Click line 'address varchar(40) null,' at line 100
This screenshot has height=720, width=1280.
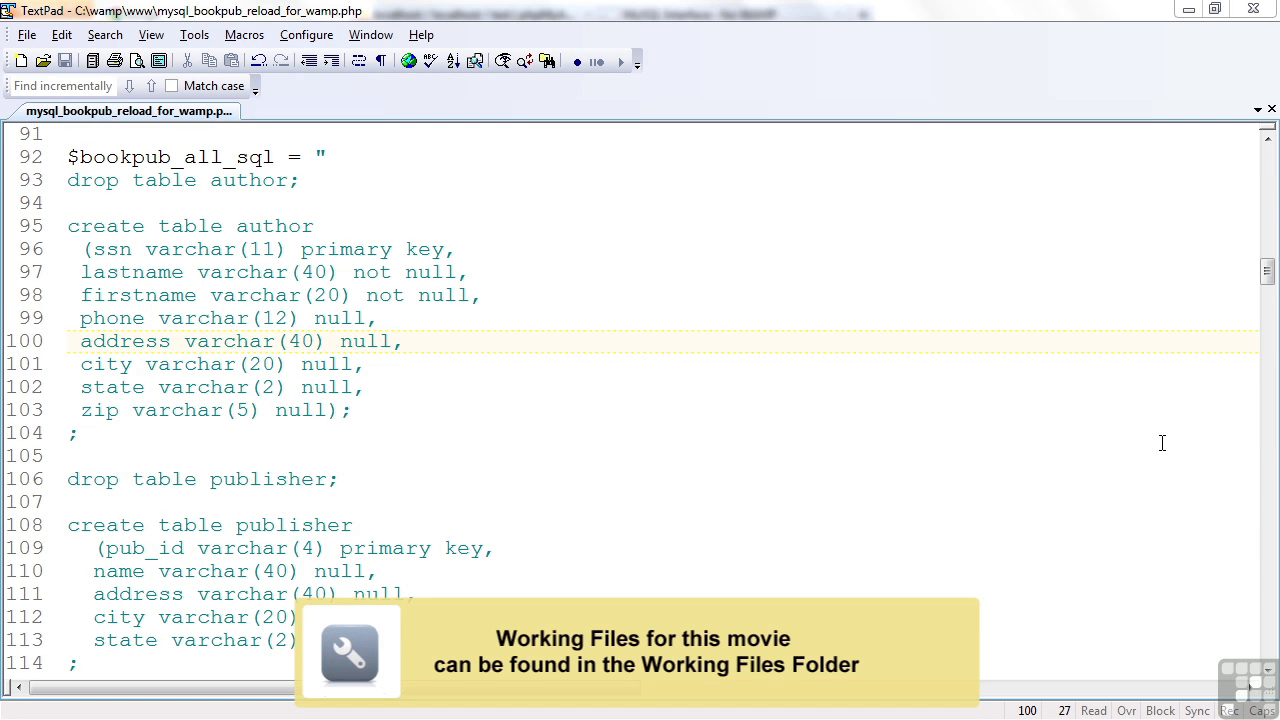[241, 341]
